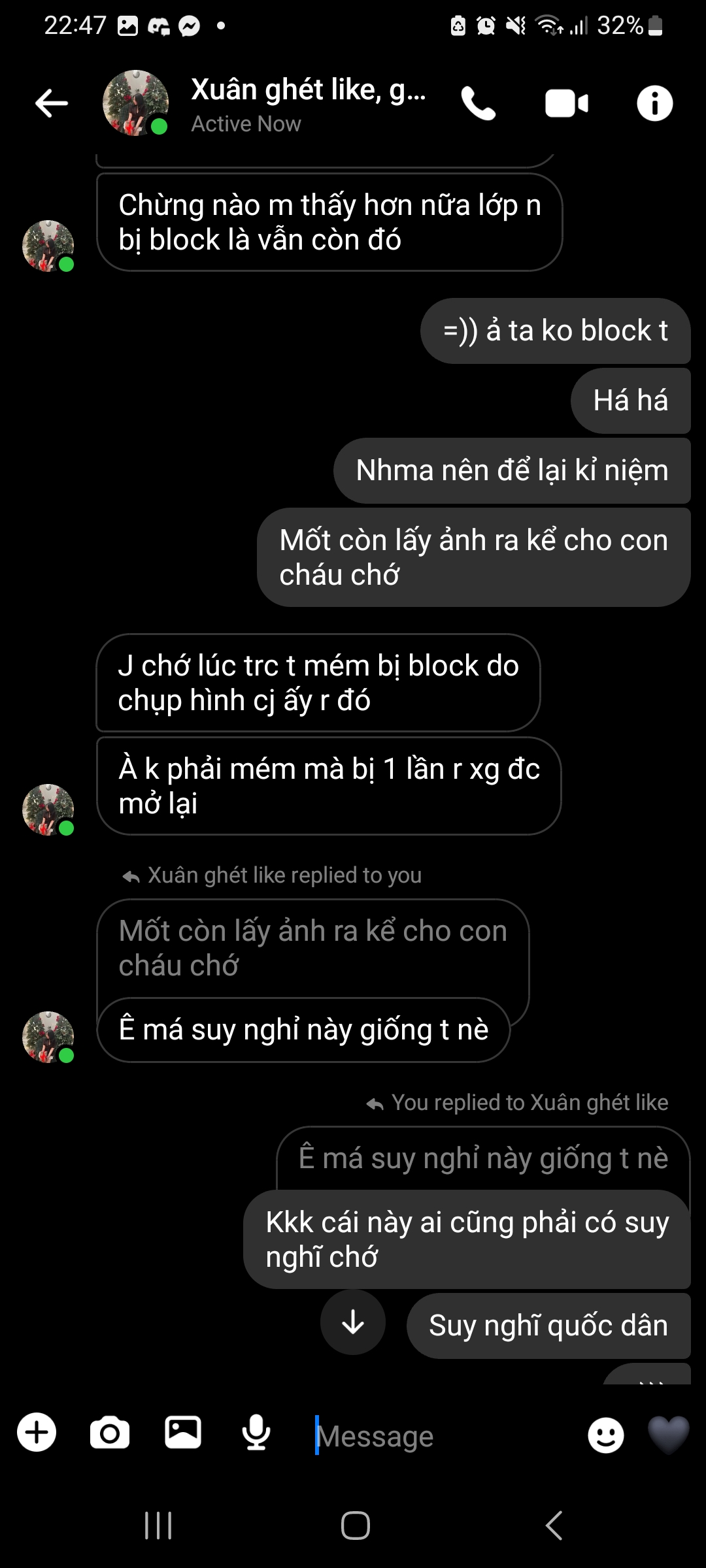Tap the back arrow to leave chat
Screen dimensions: 706x1568
[52, 103]
